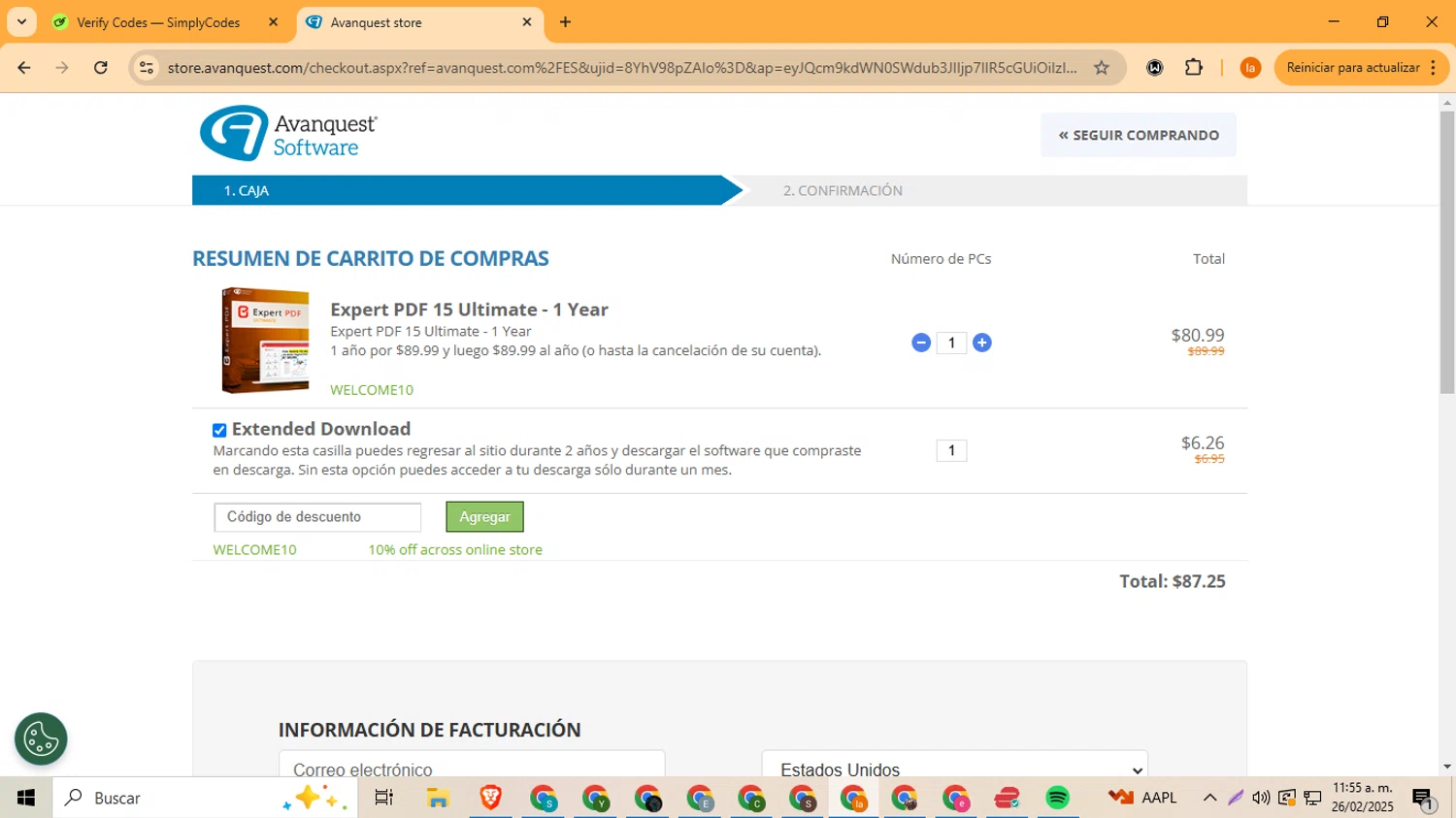The height and width of the screenshot is (818, 1456).
Task: Click the Total: $87.25 text
Action: tap(1173, 581)
